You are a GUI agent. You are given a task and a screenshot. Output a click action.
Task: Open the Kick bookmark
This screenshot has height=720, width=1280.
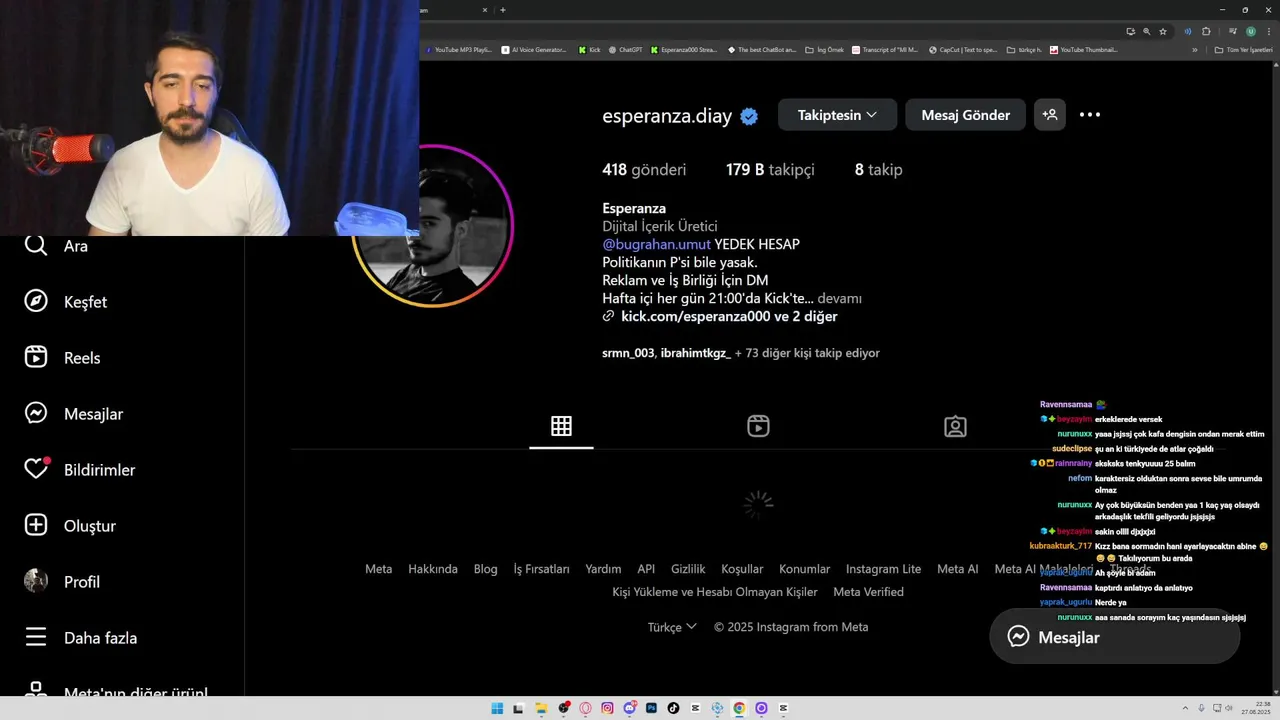tap(589, 49)
